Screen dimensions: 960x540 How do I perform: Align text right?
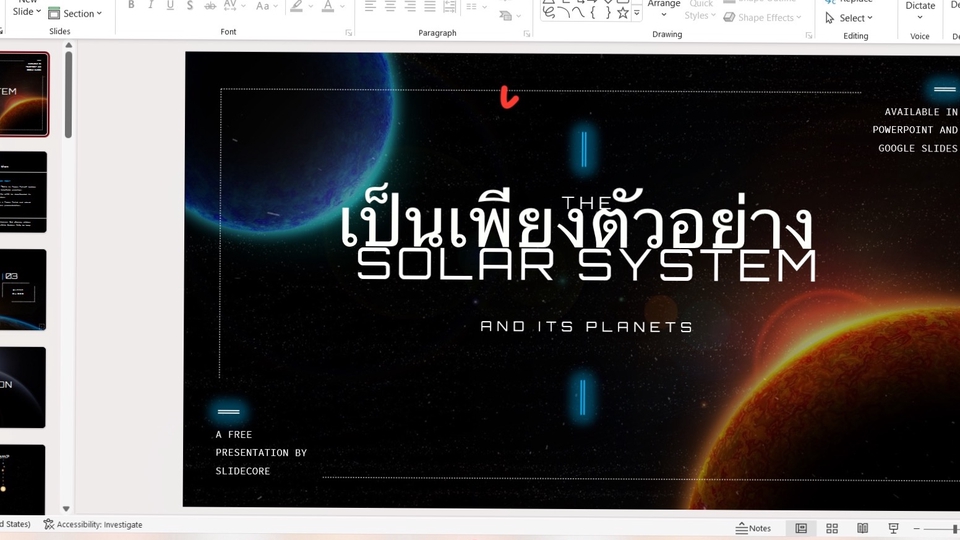pyautogui.click(x=410, y=6)
